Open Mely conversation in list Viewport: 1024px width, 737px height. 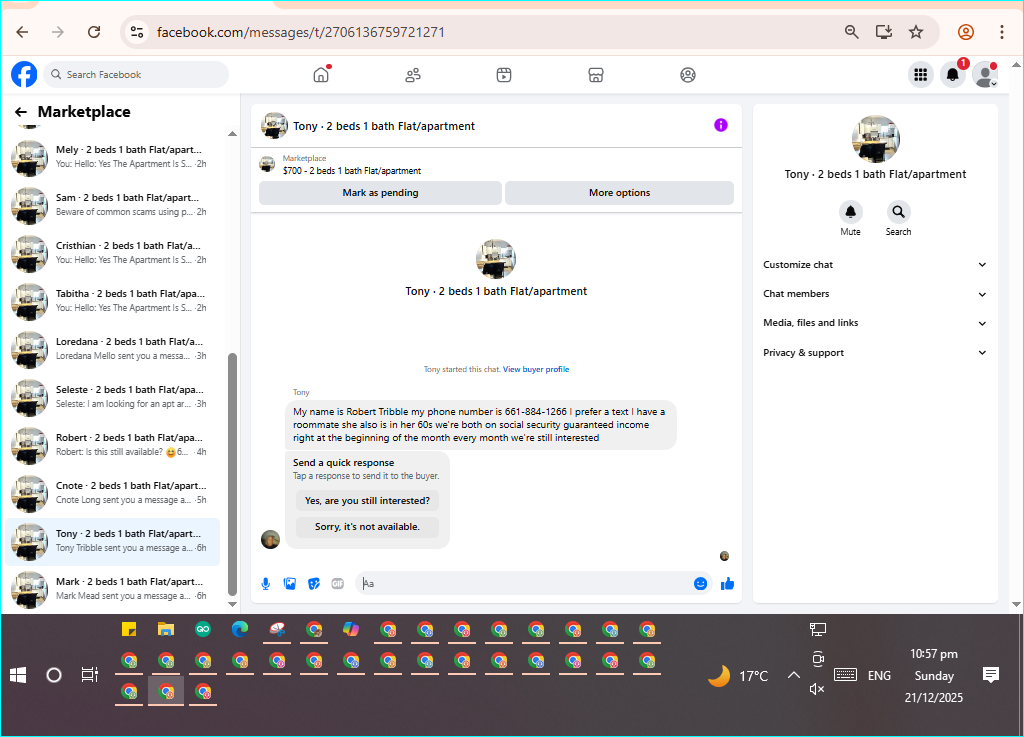coord(112,157)
